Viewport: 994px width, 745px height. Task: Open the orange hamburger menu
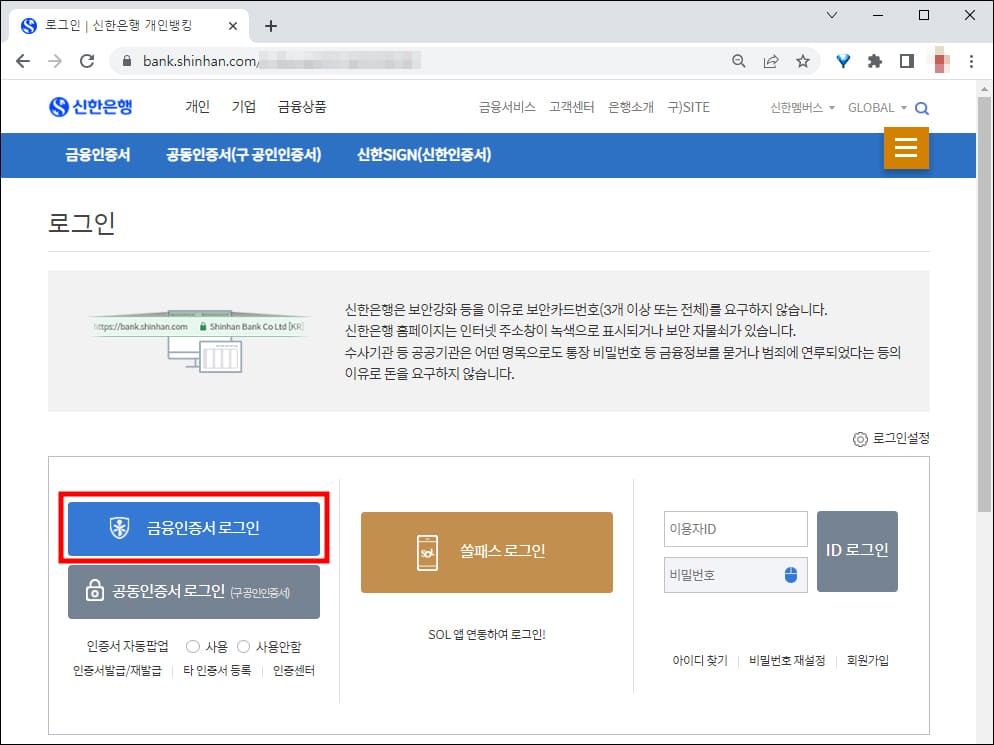tap(905, 147)
